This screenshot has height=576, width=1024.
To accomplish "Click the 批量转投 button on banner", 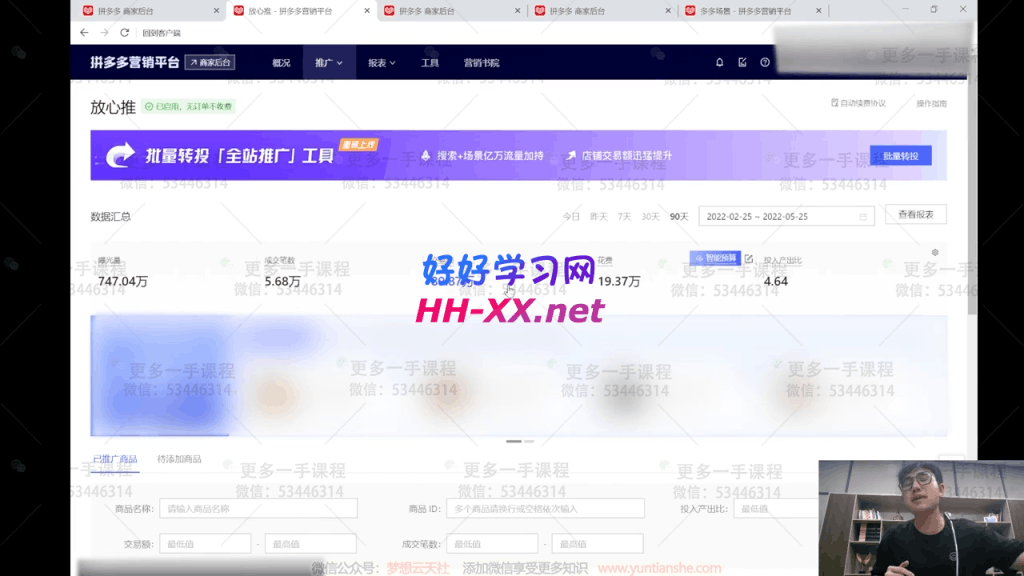I will (901, 156).
